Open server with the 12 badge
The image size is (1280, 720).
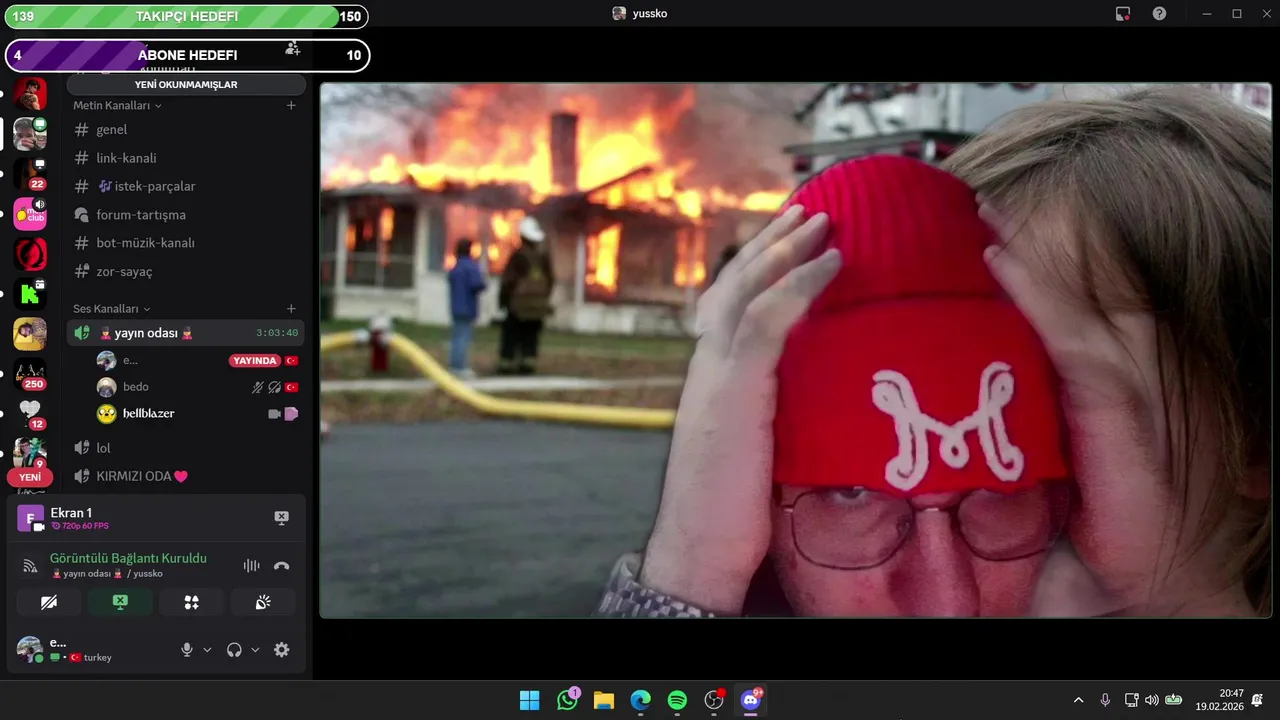coord(30,412)
